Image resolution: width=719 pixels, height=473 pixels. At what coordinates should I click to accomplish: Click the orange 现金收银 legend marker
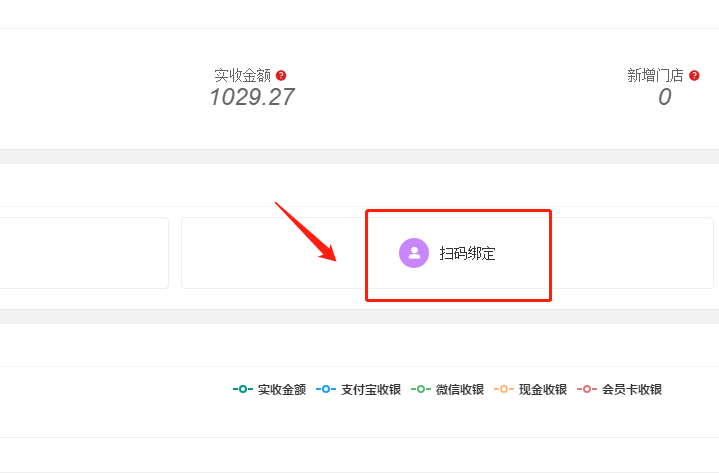(x=504, y=389)
